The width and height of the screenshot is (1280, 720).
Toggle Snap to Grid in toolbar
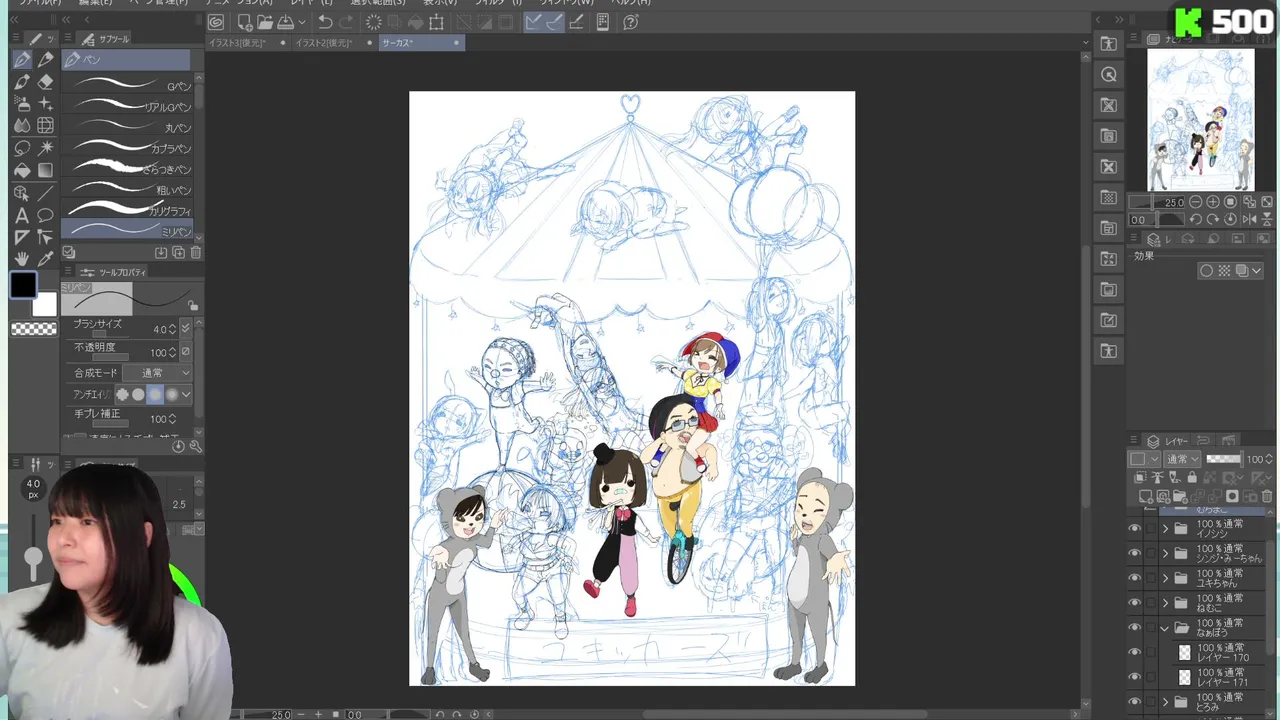[x=577, y=22]
